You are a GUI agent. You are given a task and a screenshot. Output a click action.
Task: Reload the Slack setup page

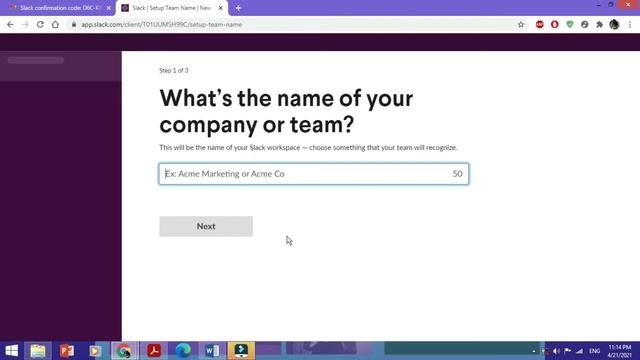tap(40, 24)
